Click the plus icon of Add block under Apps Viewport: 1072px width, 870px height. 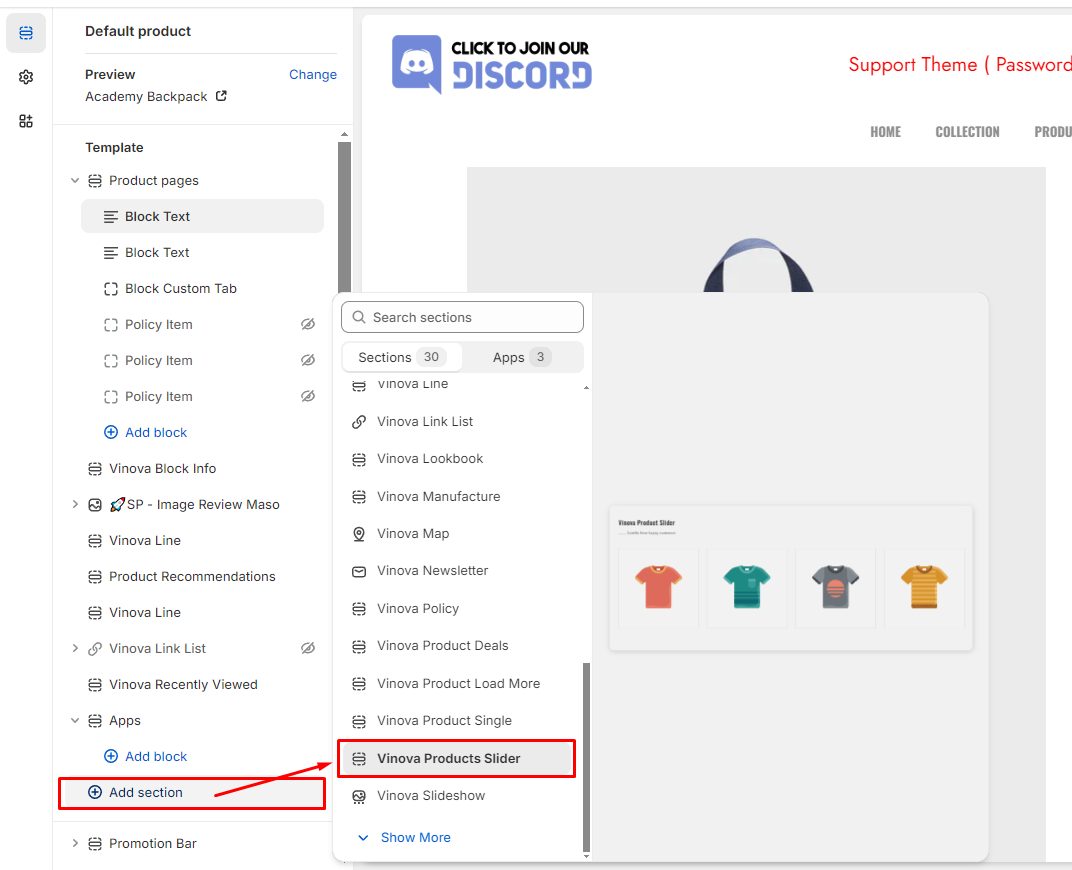[x=111, y=756]
